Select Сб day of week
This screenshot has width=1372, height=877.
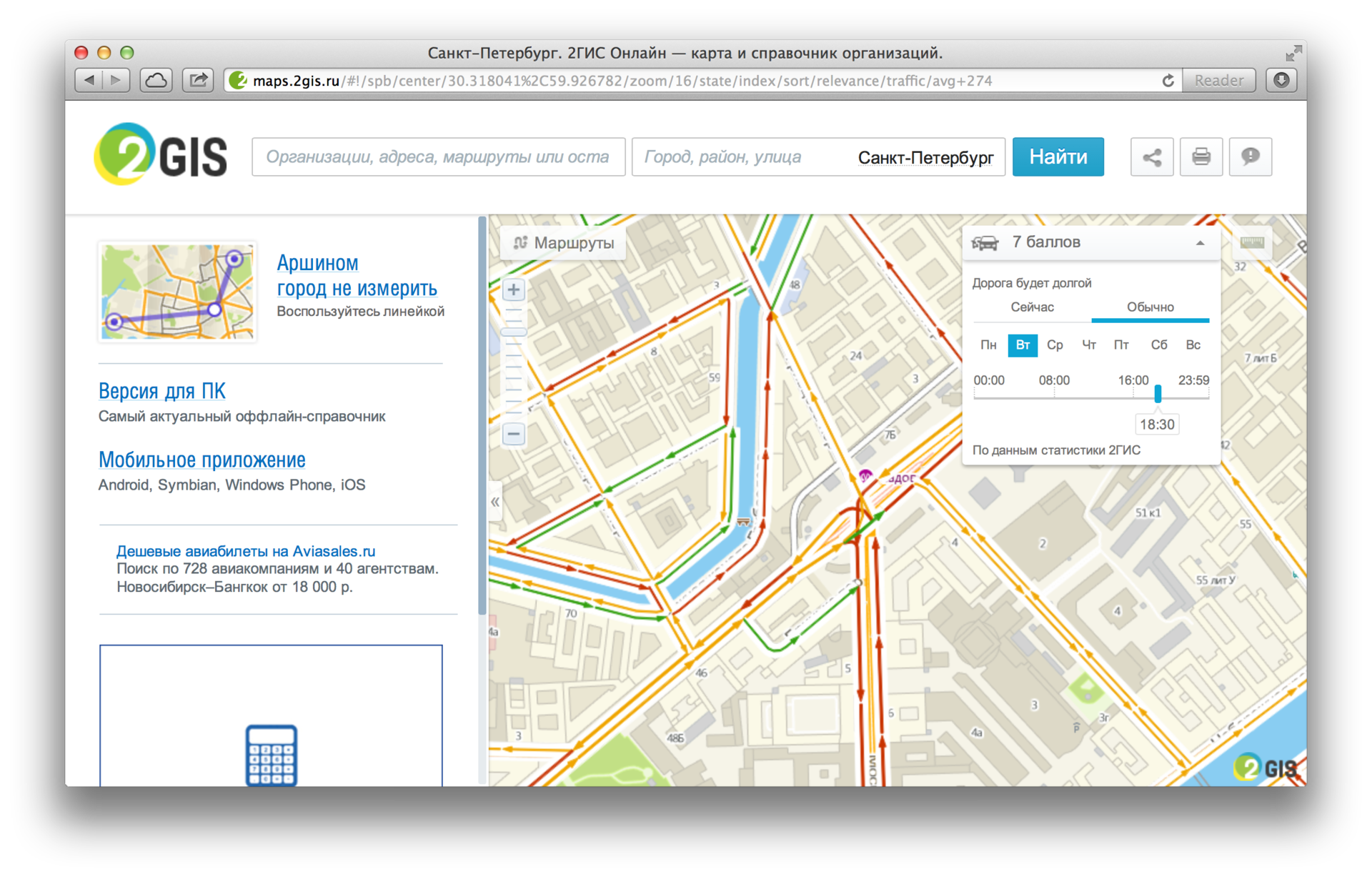pyautogui.click(x=1159, y=345)
